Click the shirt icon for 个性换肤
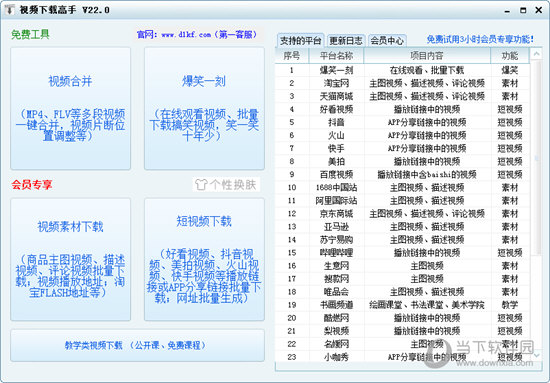 [x=201, y=185]
